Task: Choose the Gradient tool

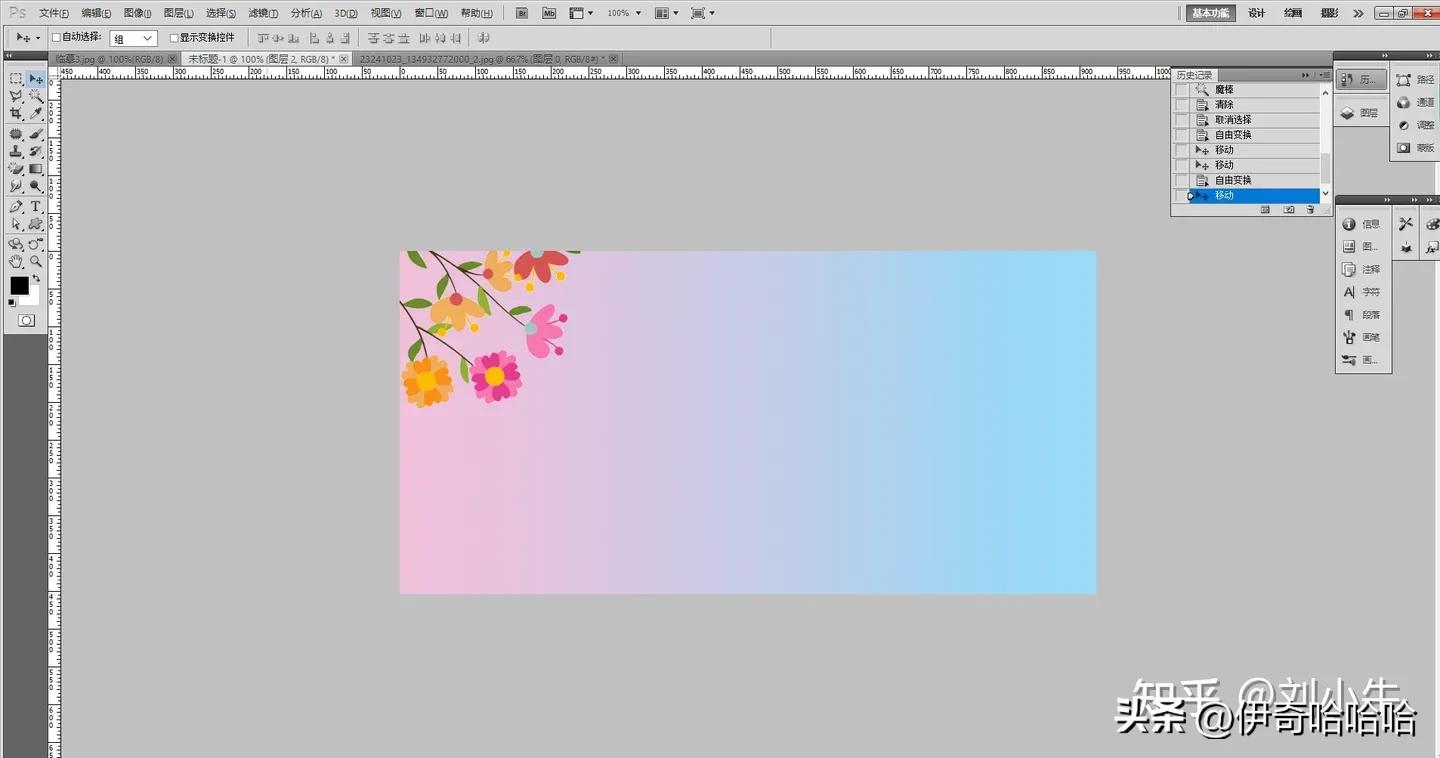Action: point(36,169)
